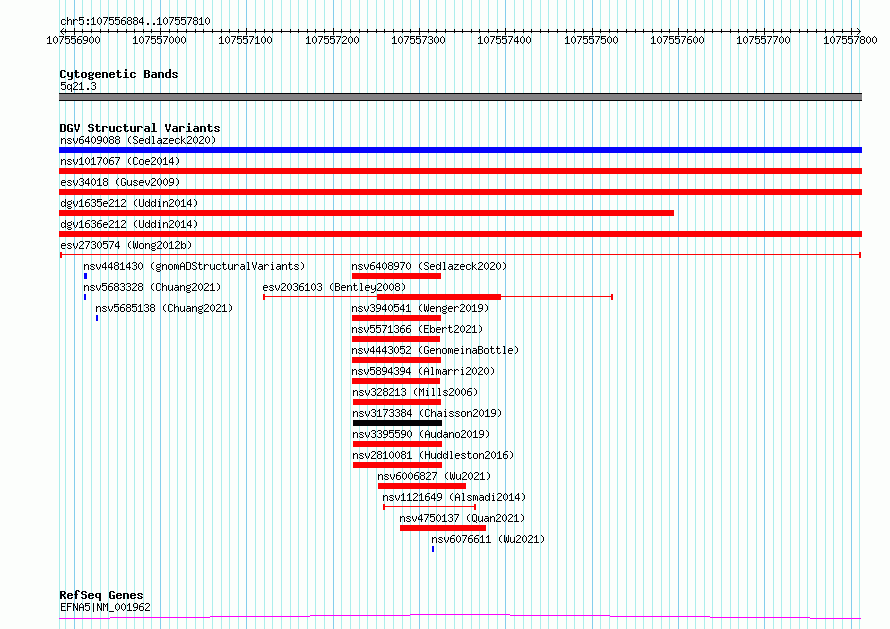Image resolution: width=890 pixels, height=629 pixels.
Task: Open the nsv3395590 (Audano2019) label
Action: point(421,434)
